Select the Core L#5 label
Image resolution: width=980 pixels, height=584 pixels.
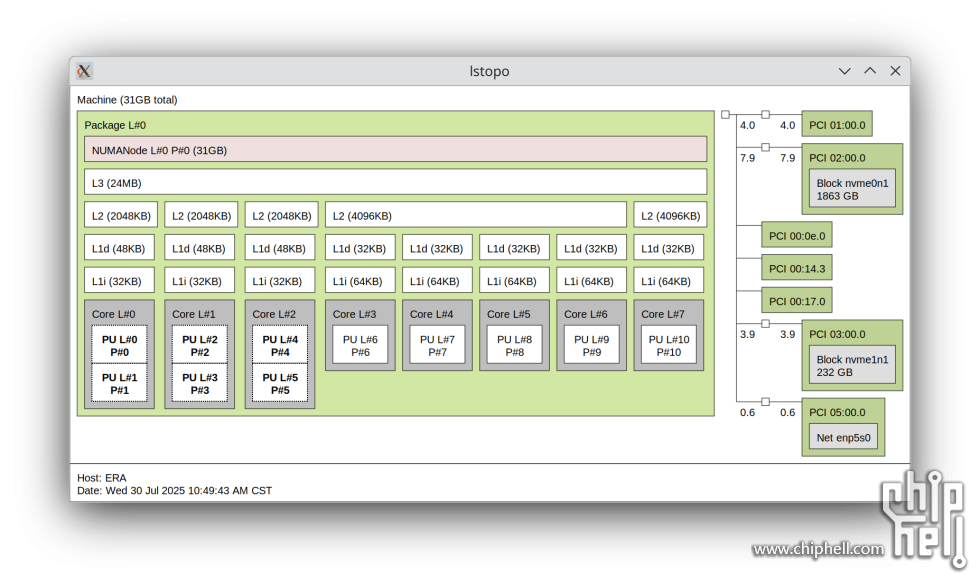click(509, 314)
